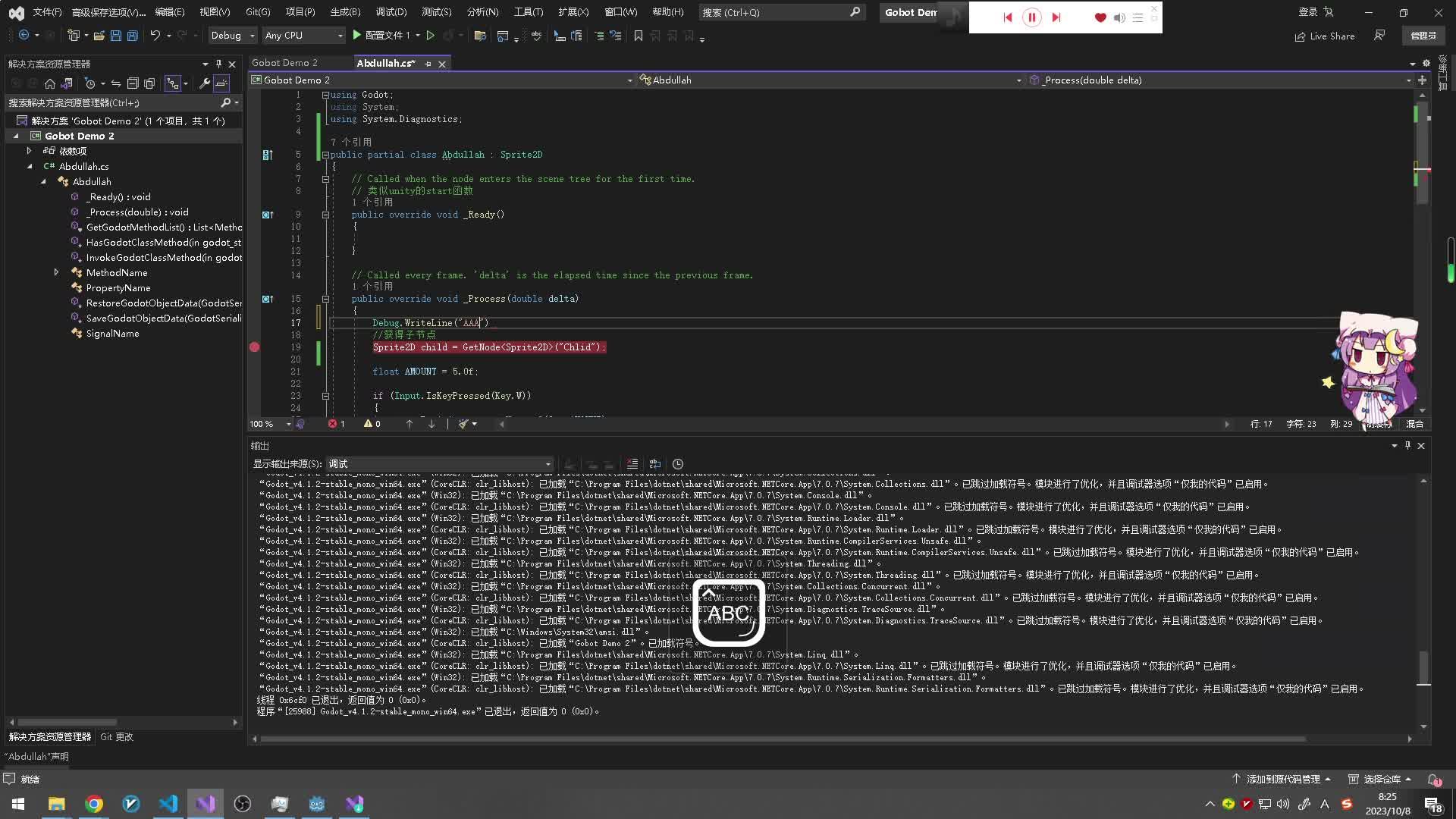Viewport: 1456px width, 819px height.
Task: Click Solution Explorer home icon
Action: pyautogui.click(x=50, y=83)
